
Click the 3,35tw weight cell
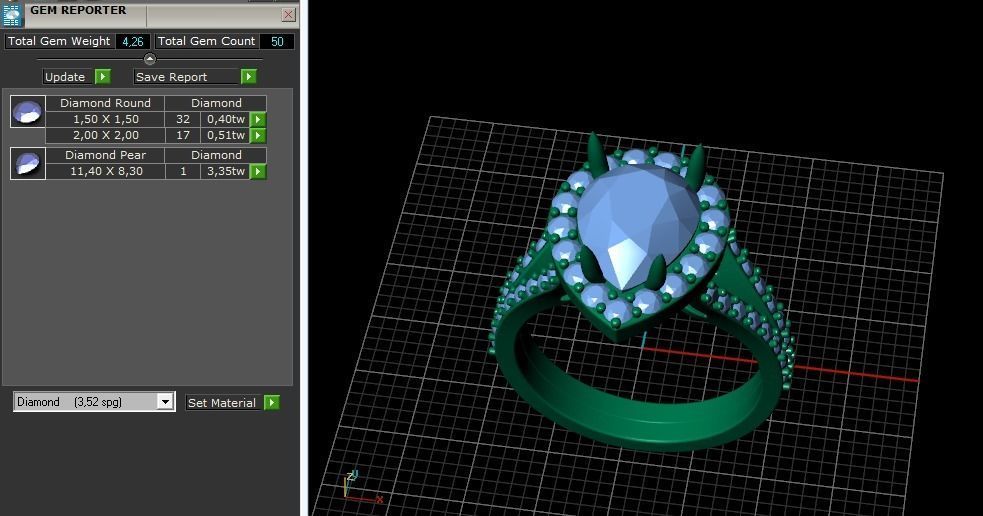pyautogui.click(x=226, y=171)
